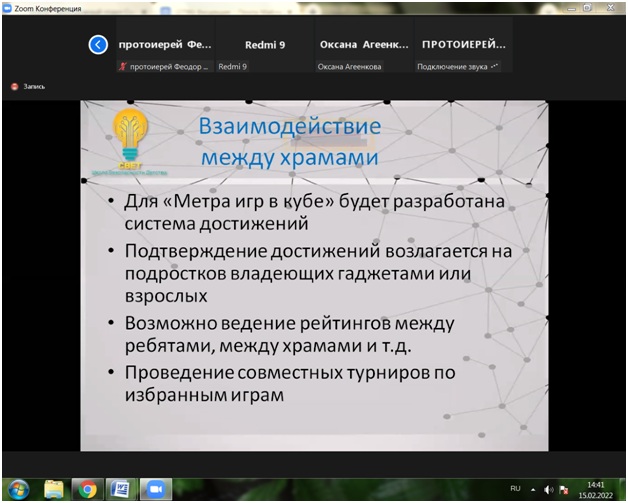Select the ПРОТОИЕРЕЙ tile connecting audio
This screenshot has width=628, height=503.
463,51
